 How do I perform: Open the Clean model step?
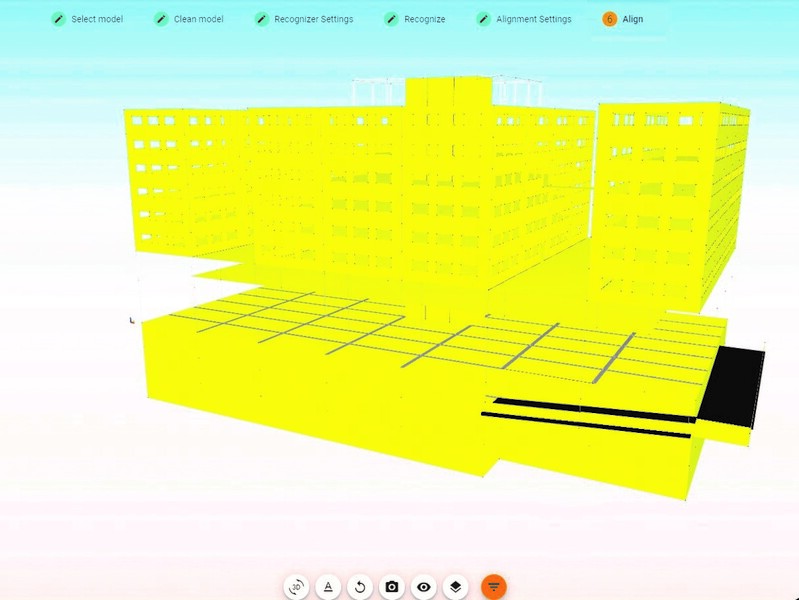[199, 19]
